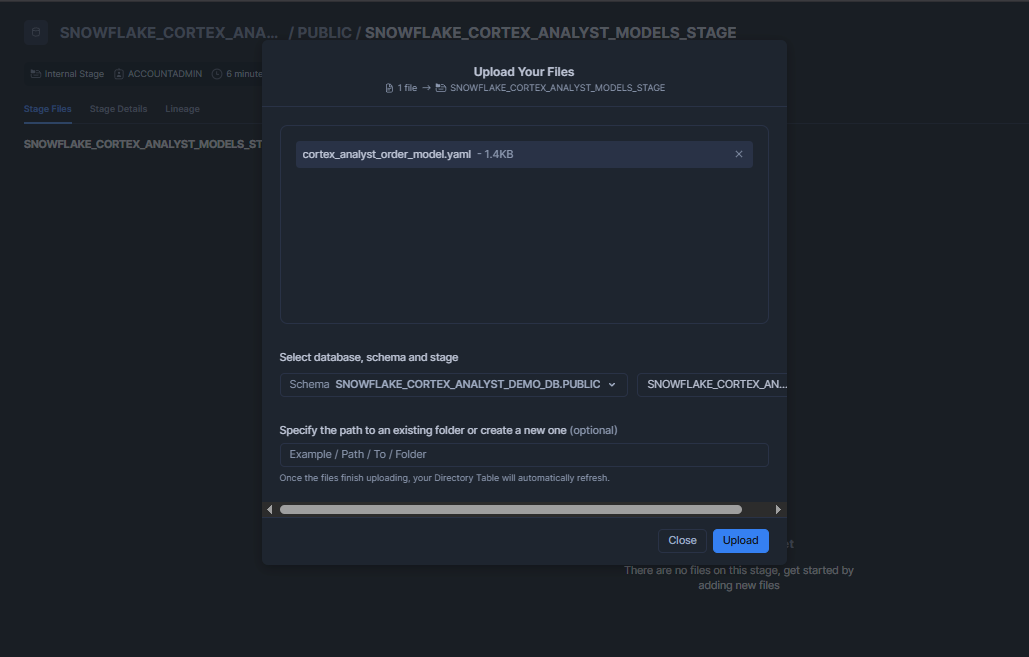Click the ACCOUNTADMIN user icon
Image resolution: width=1029 pixels, height=657 pixels.
pyautogui.click(x=117, y=73)
